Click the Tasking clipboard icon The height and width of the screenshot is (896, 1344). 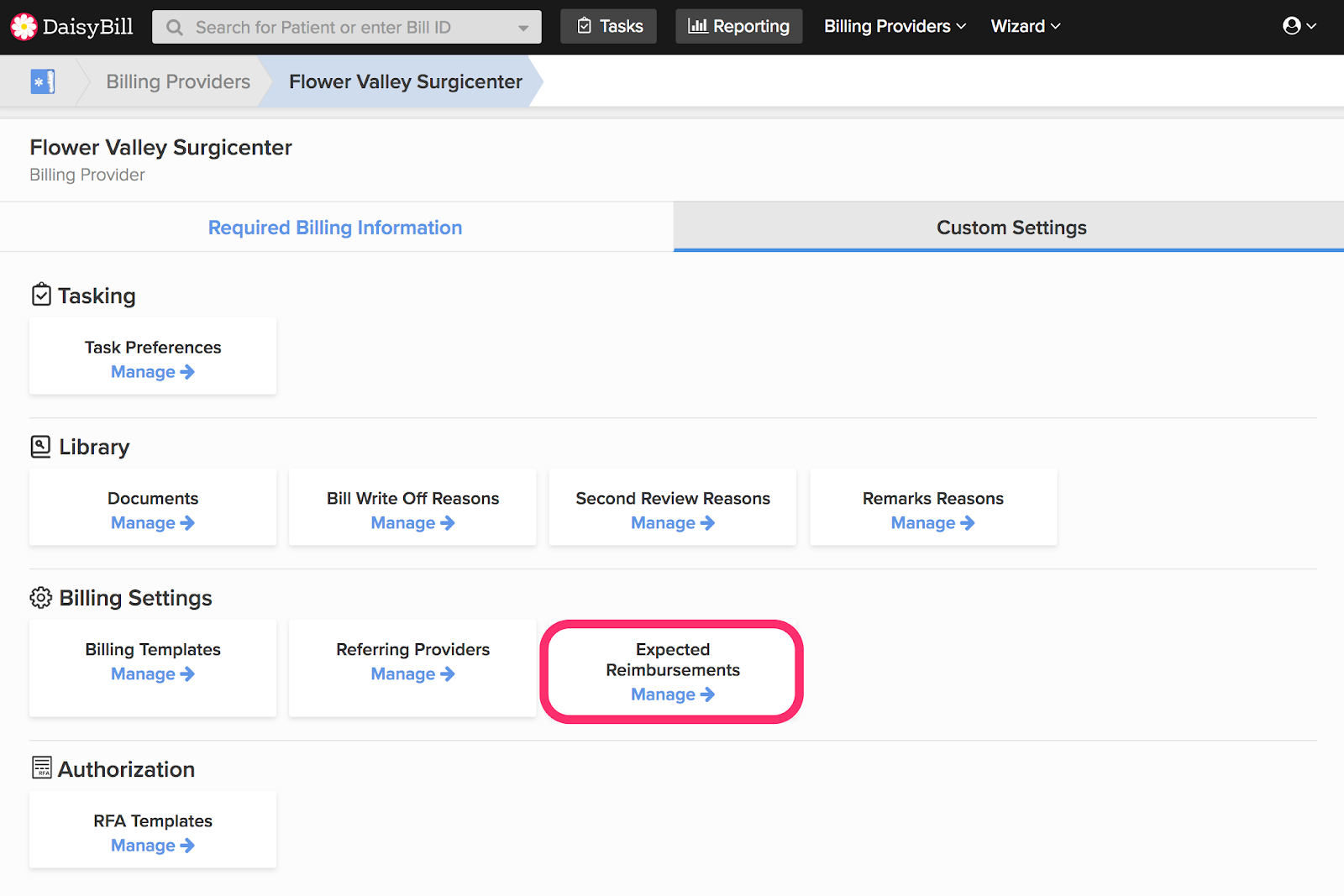41,295
